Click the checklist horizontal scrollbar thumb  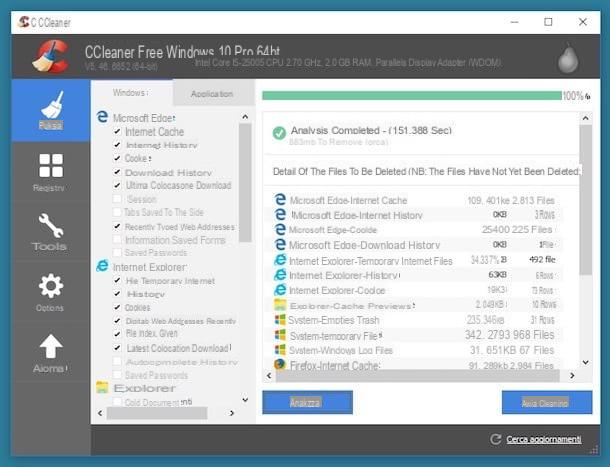(157, 413)
